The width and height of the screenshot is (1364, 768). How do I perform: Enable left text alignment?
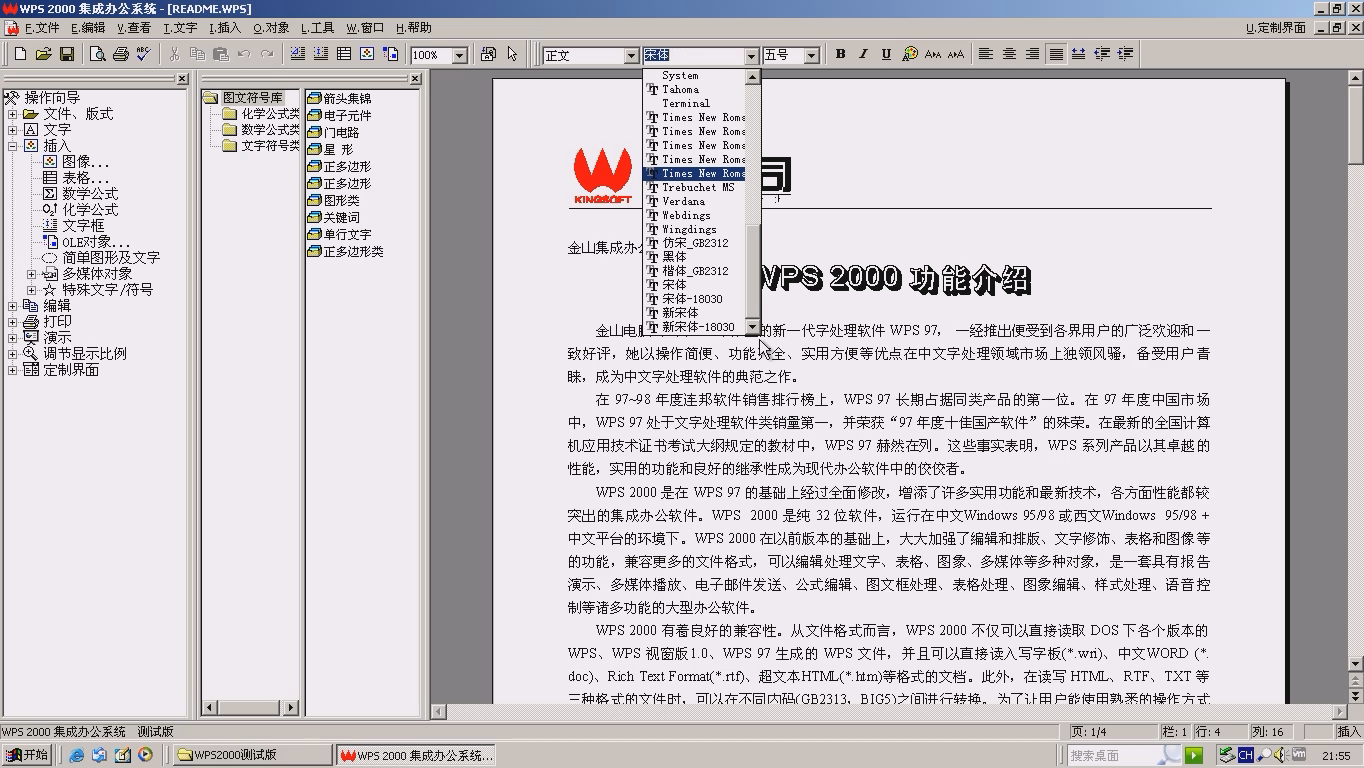click(986, 54)
